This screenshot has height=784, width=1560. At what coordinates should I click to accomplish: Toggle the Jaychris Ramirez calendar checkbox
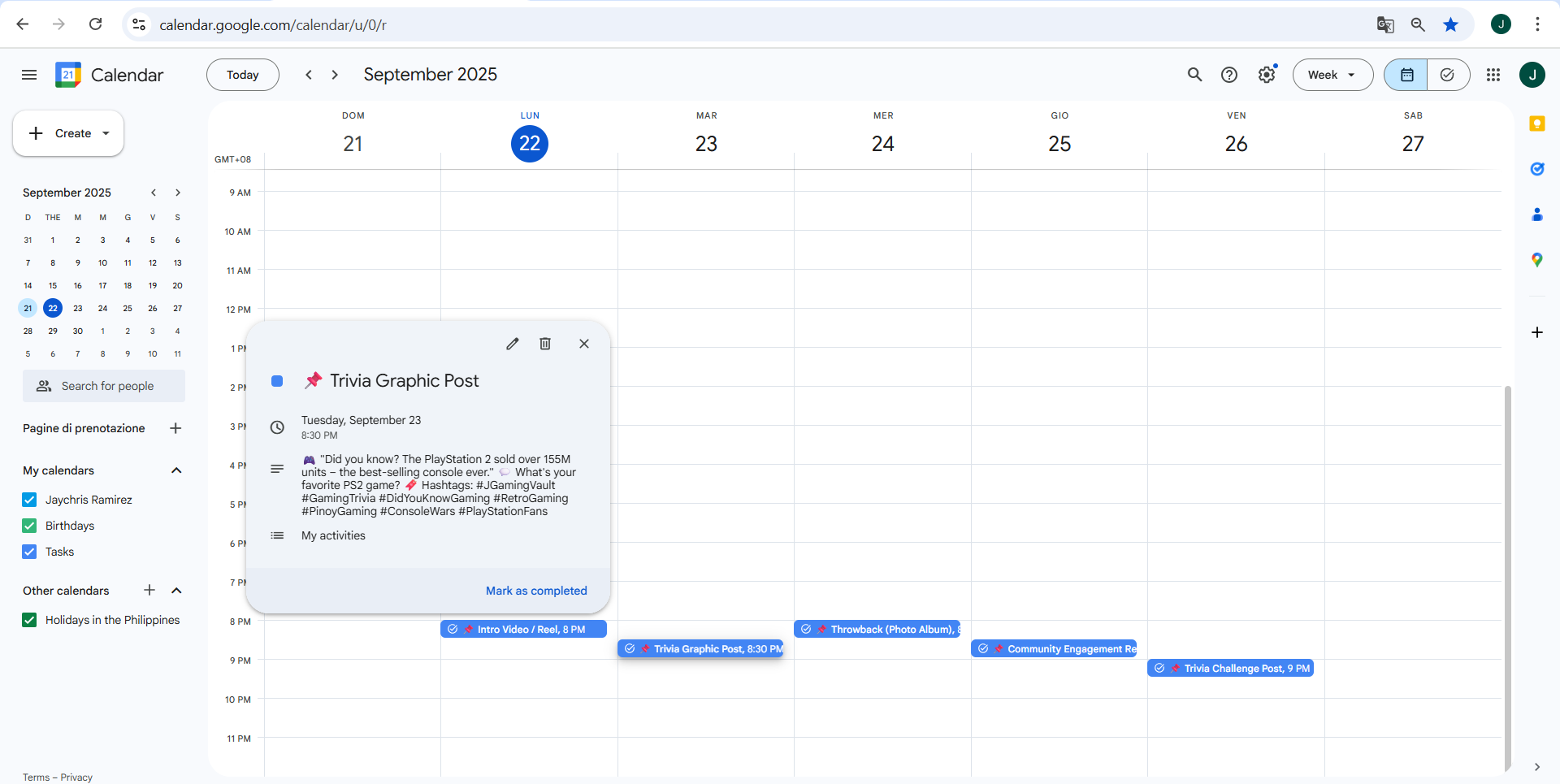pyautogui.click(x=30, y=500)
